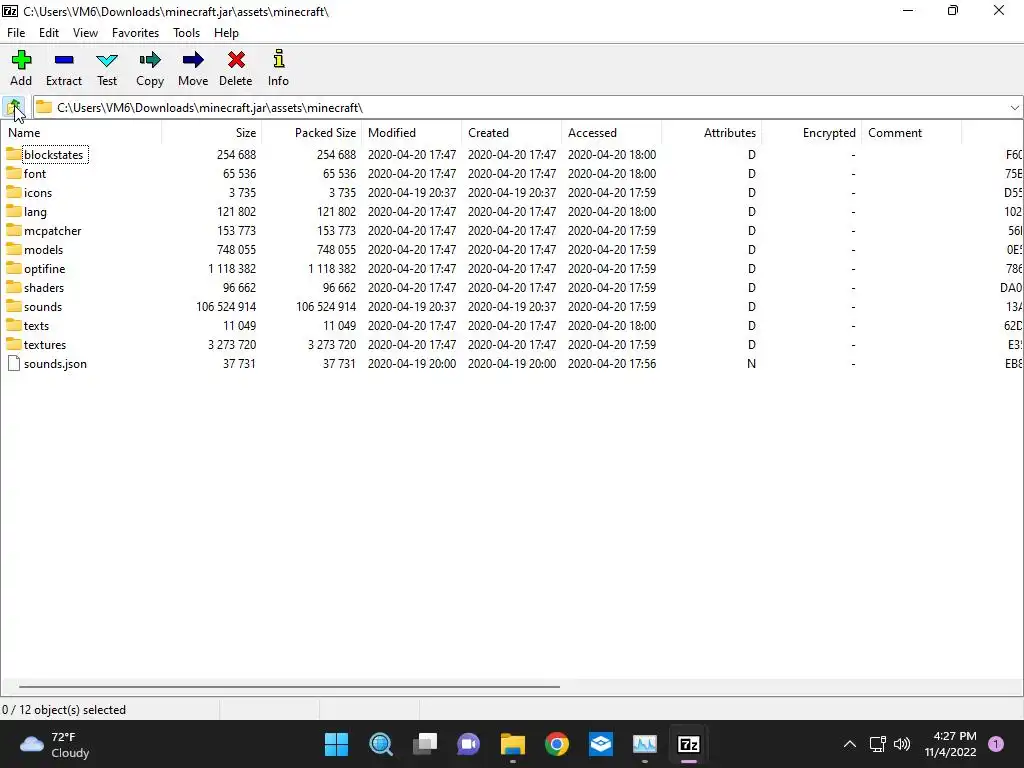1024x768 pixels.
Task: Click the sounds size 106 524 914
Action: tap(226, 306)
